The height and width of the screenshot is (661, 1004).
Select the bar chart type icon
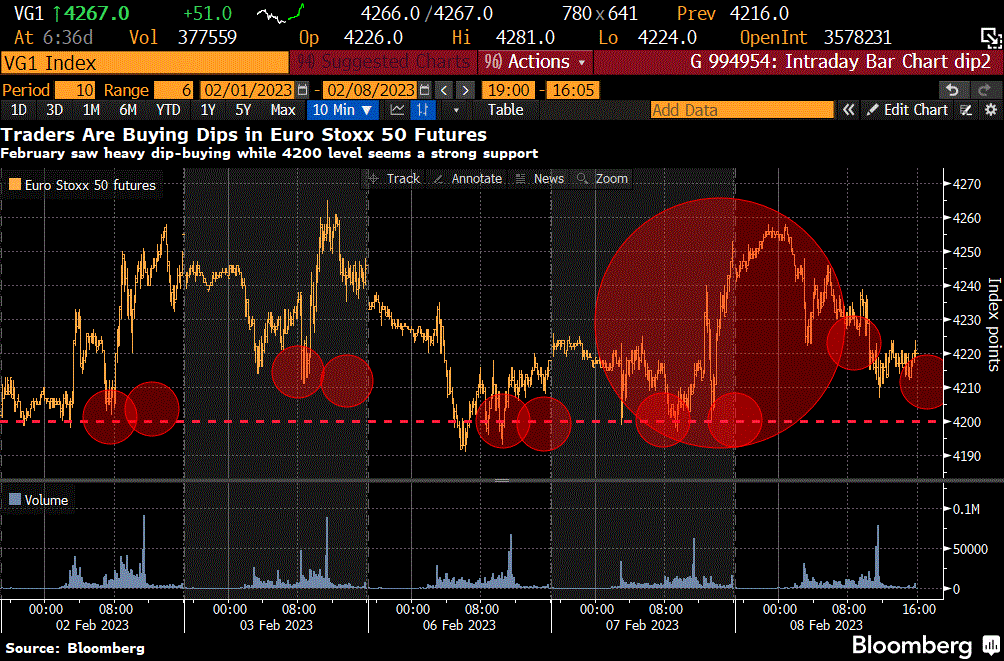point(423,110)
